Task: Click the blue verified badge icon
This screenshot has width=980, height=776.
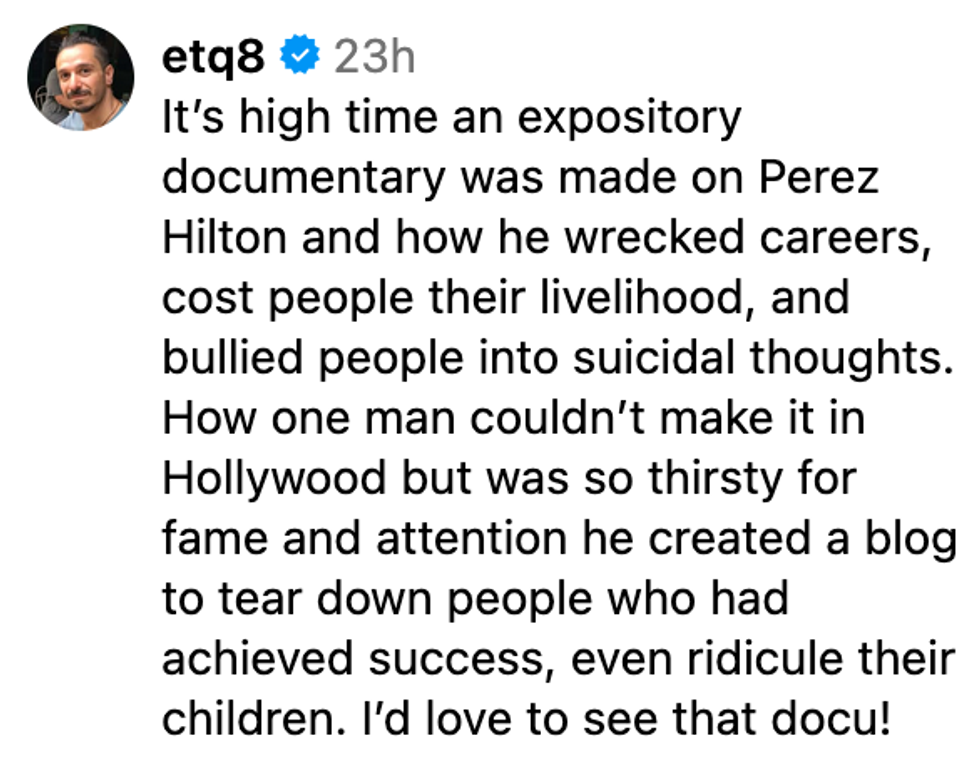Action: 298,58
